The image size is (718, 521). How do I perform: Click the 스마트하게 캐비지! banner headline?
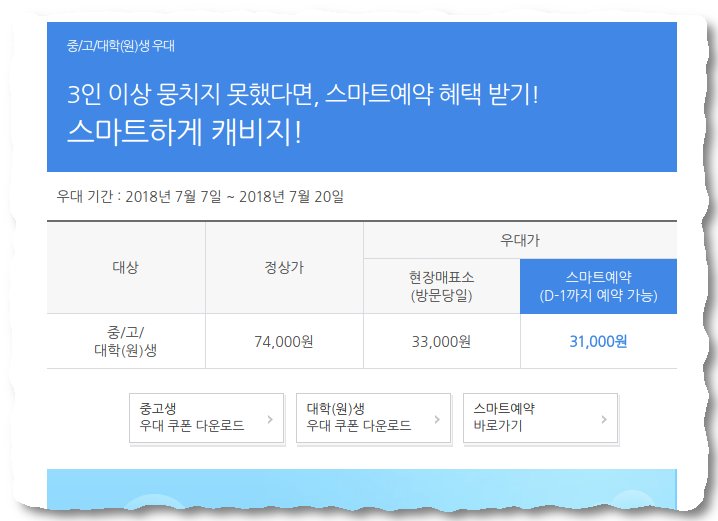[x=185, y=132]
